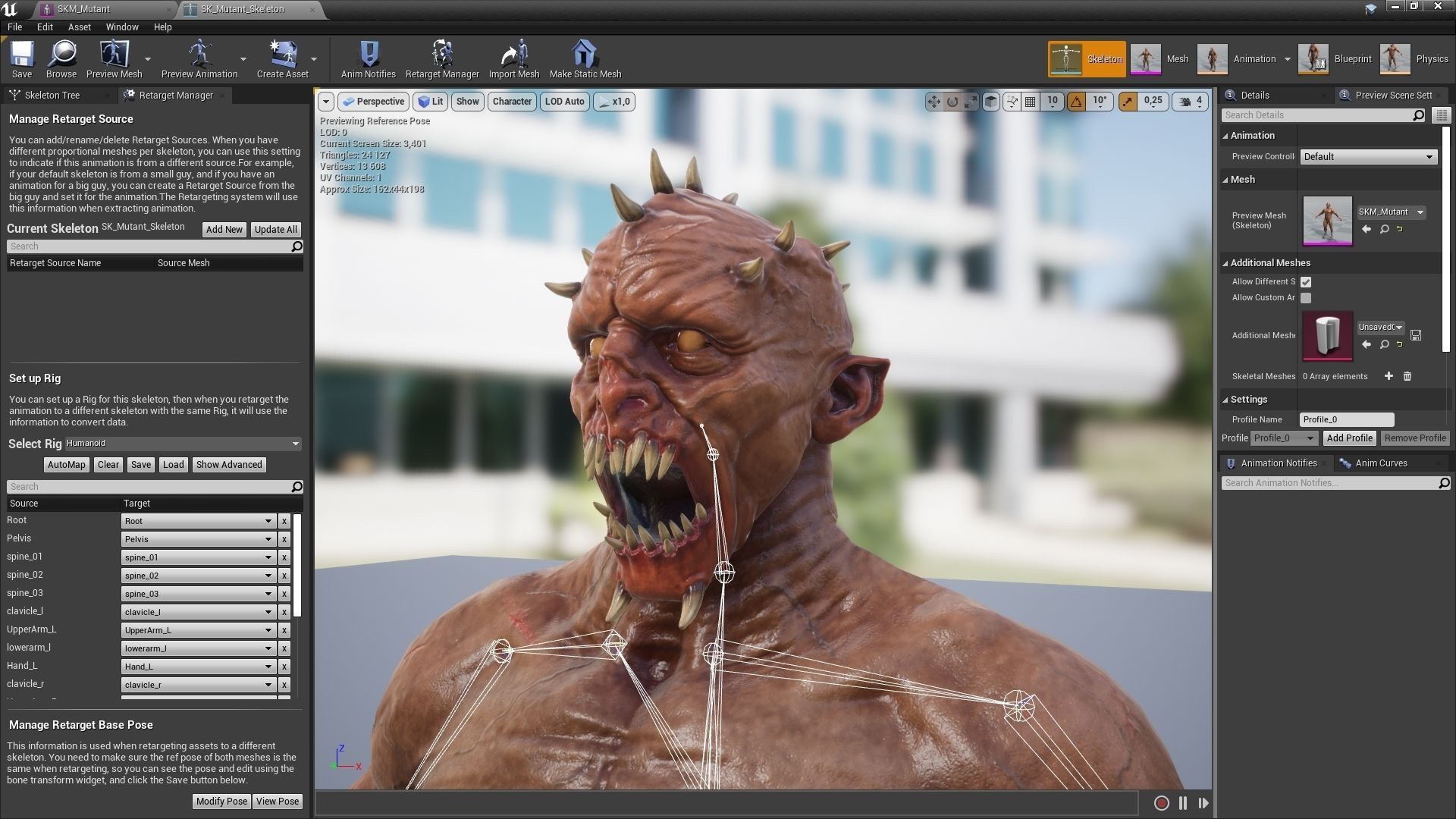
Task: Enable Allow Custom Anim BP checkbox
Action: 1306,298
